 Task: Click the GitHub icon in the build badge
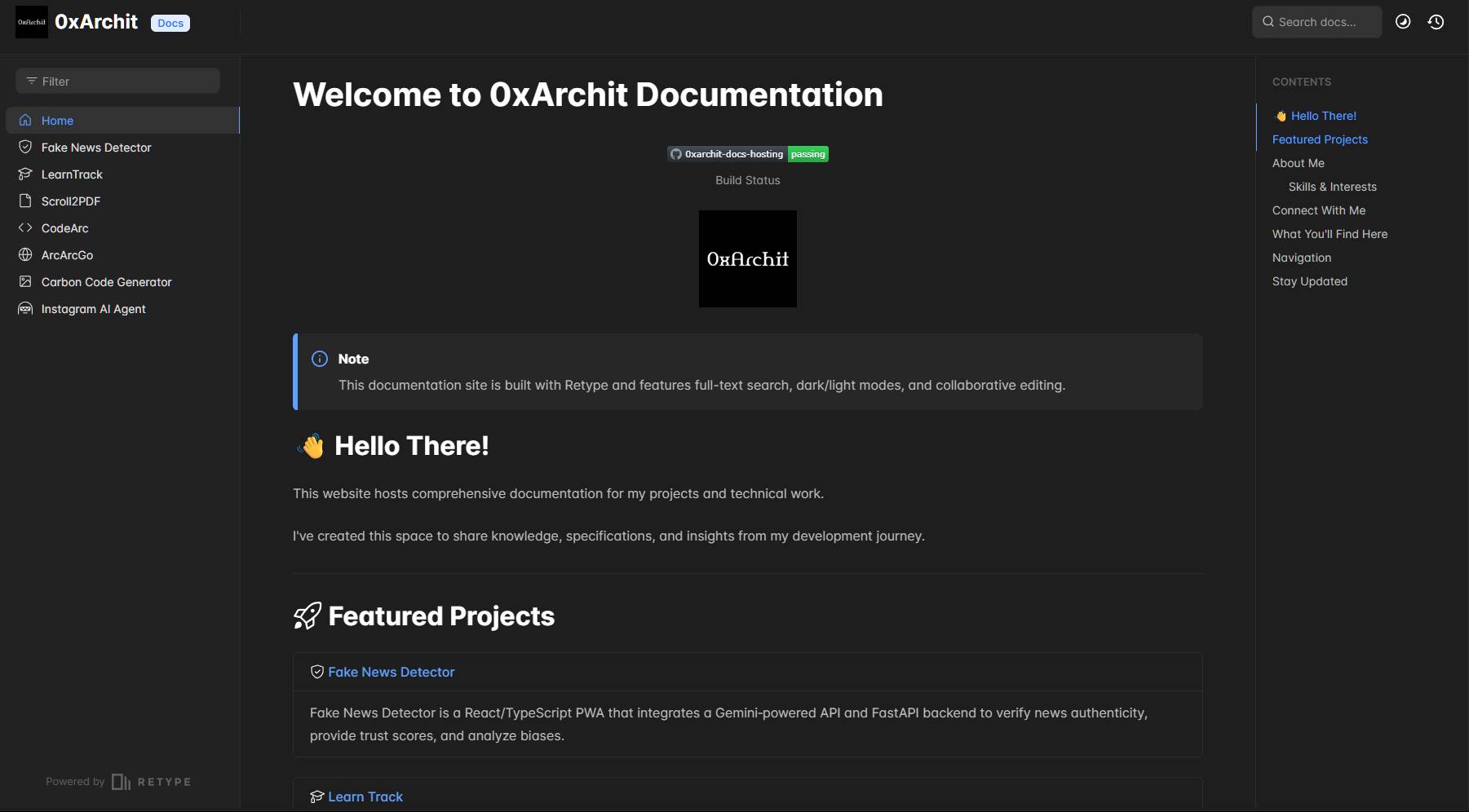point(676,154)
